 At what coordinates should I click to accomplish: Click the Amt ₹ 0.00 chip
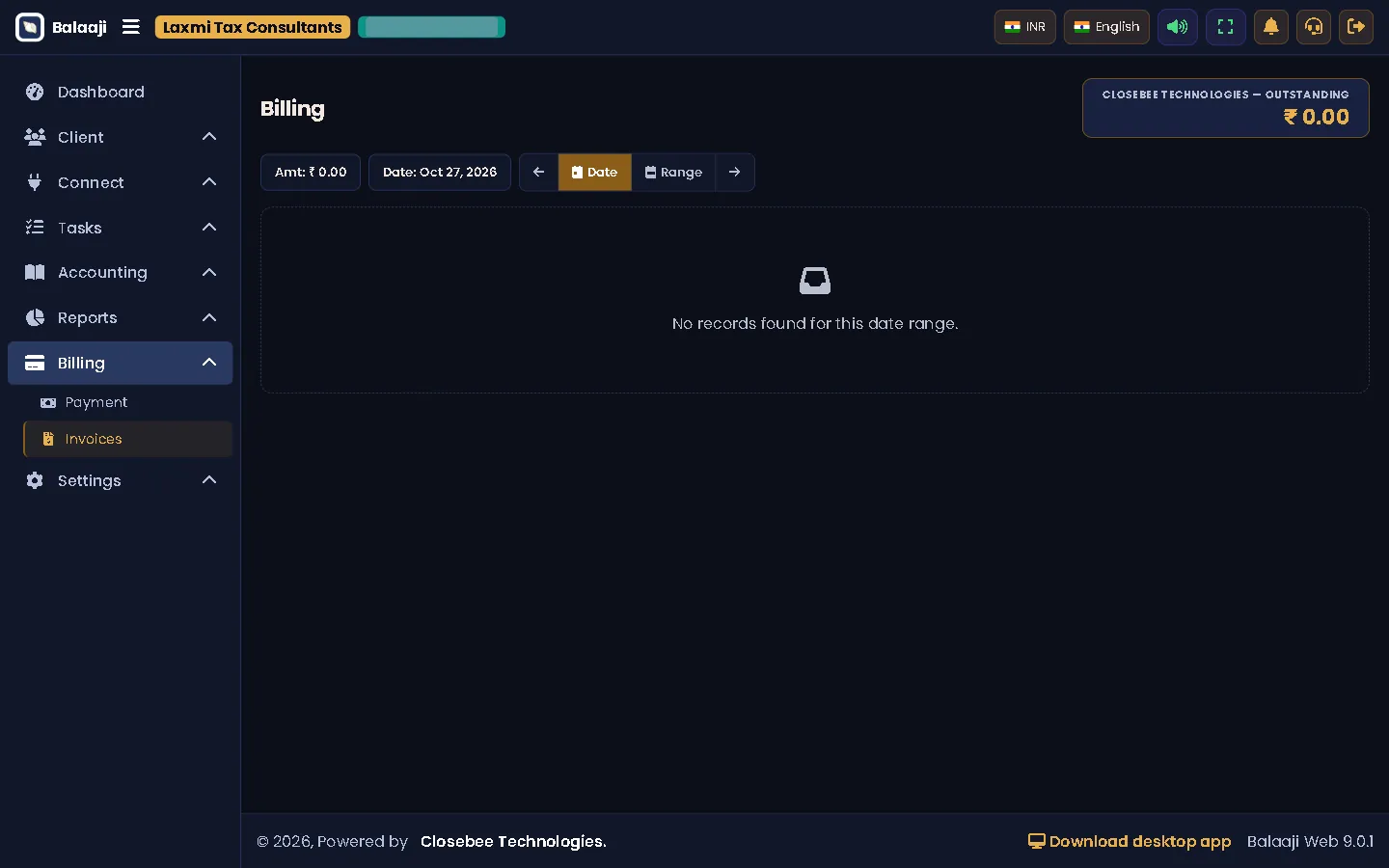[311, 173]
